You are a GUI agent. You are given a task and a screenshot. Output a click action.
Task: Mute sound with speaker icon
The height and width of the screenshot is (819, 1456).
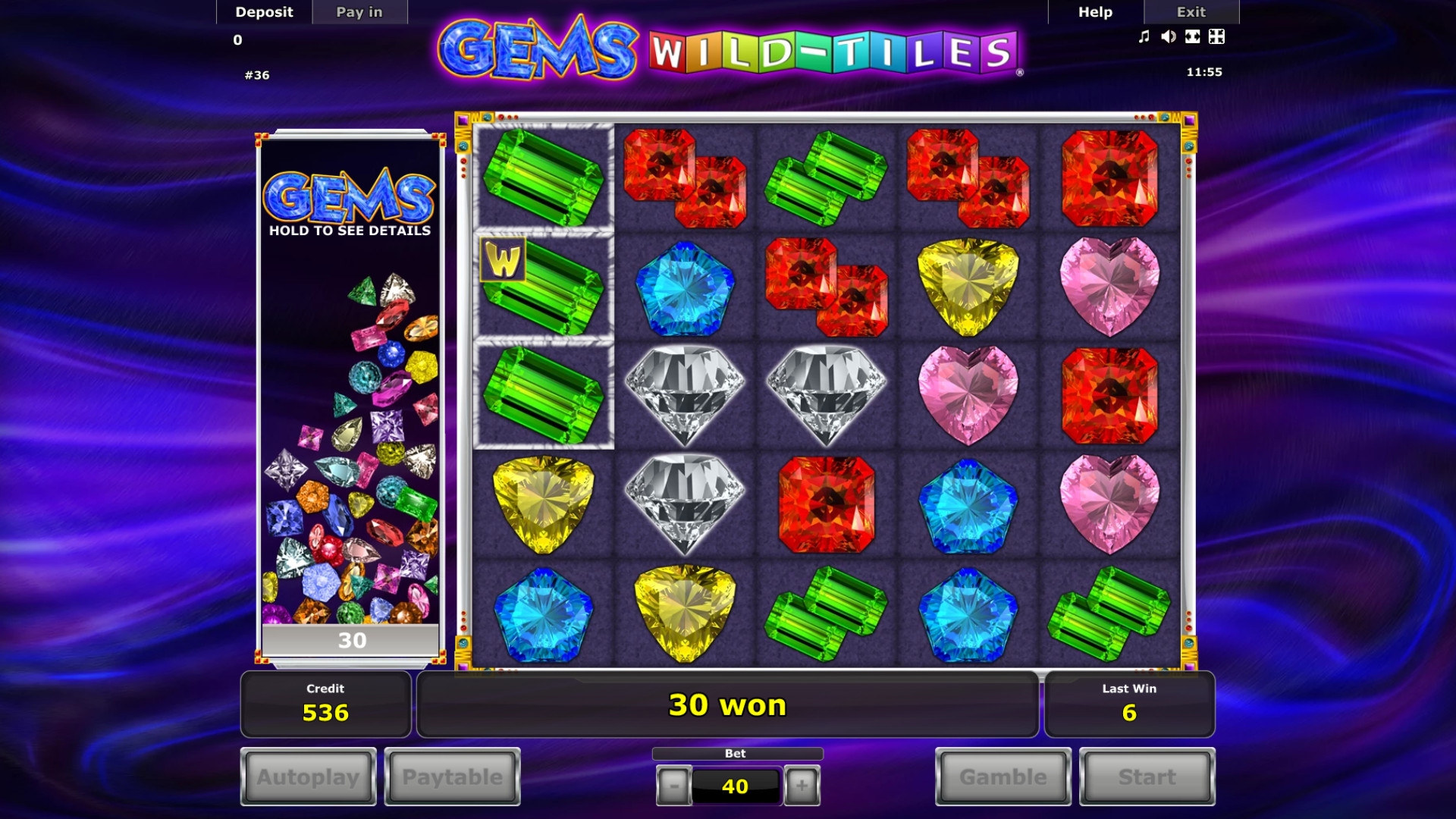1169,36
